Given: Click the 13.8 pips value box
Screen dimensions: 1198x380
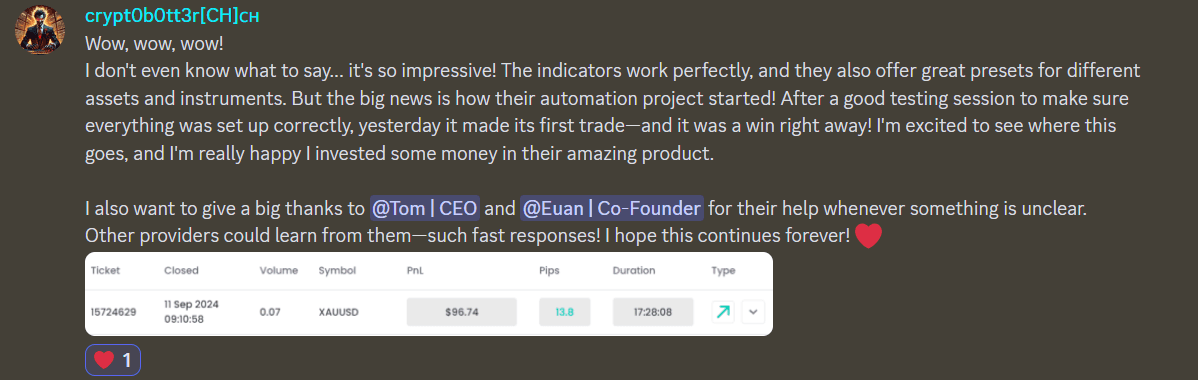Looking at the screenshot, I should click(565, 312).
